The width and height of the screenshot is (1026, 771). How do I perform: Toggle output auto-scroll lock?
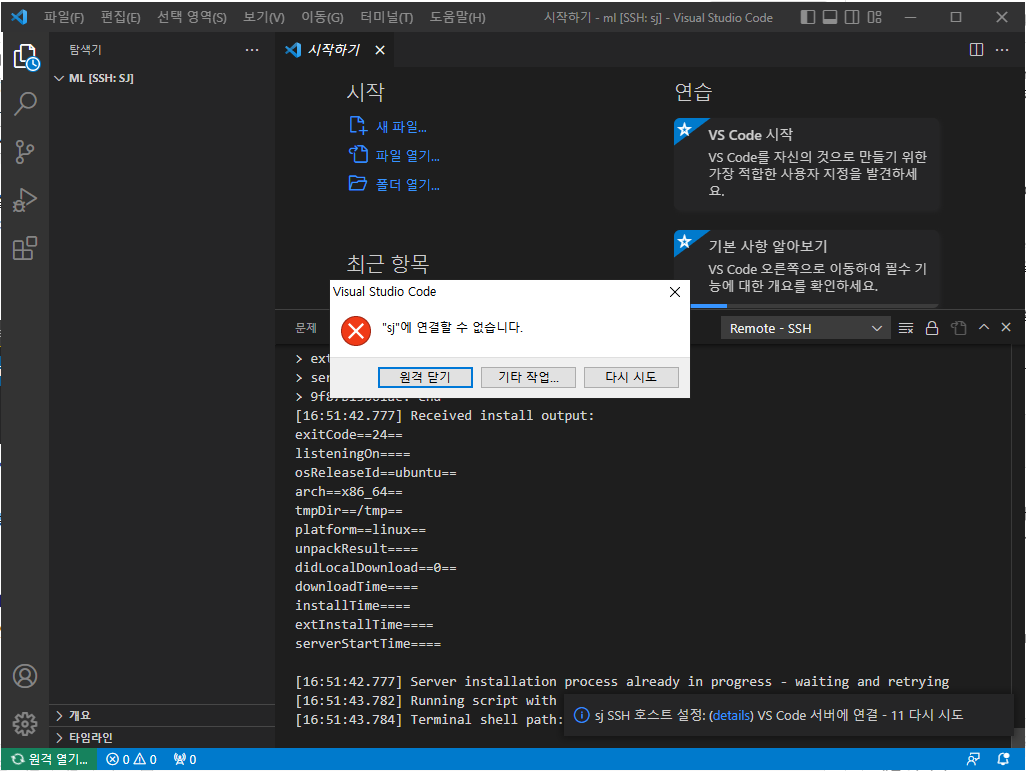tap(932, 328)
